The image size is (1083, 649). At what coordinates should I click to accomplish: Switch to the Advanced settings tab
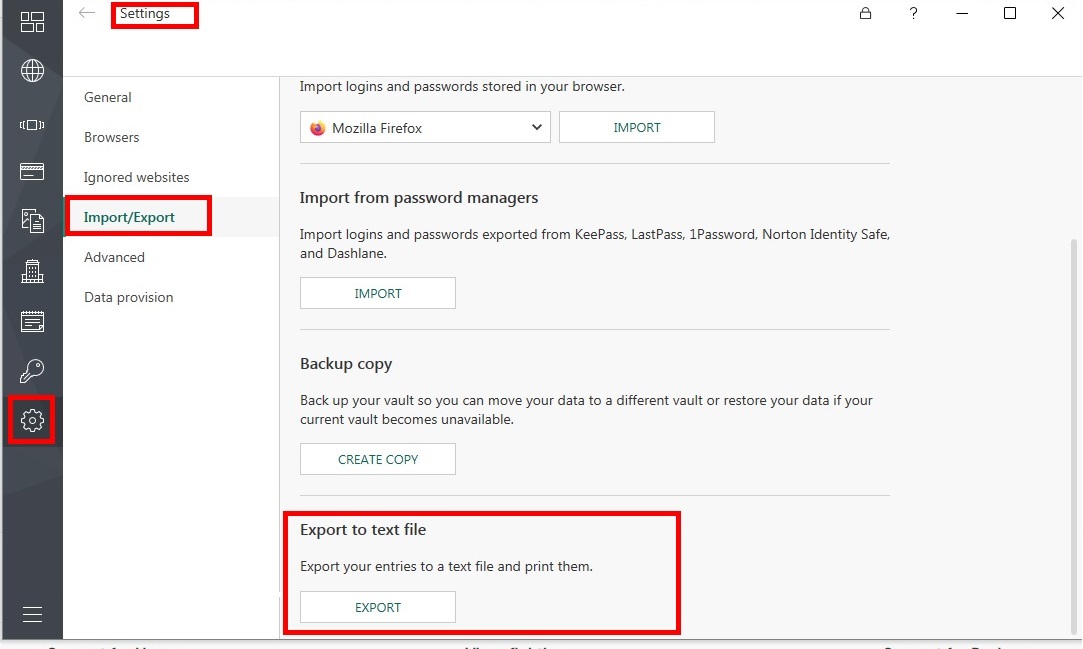coord(115,258)
